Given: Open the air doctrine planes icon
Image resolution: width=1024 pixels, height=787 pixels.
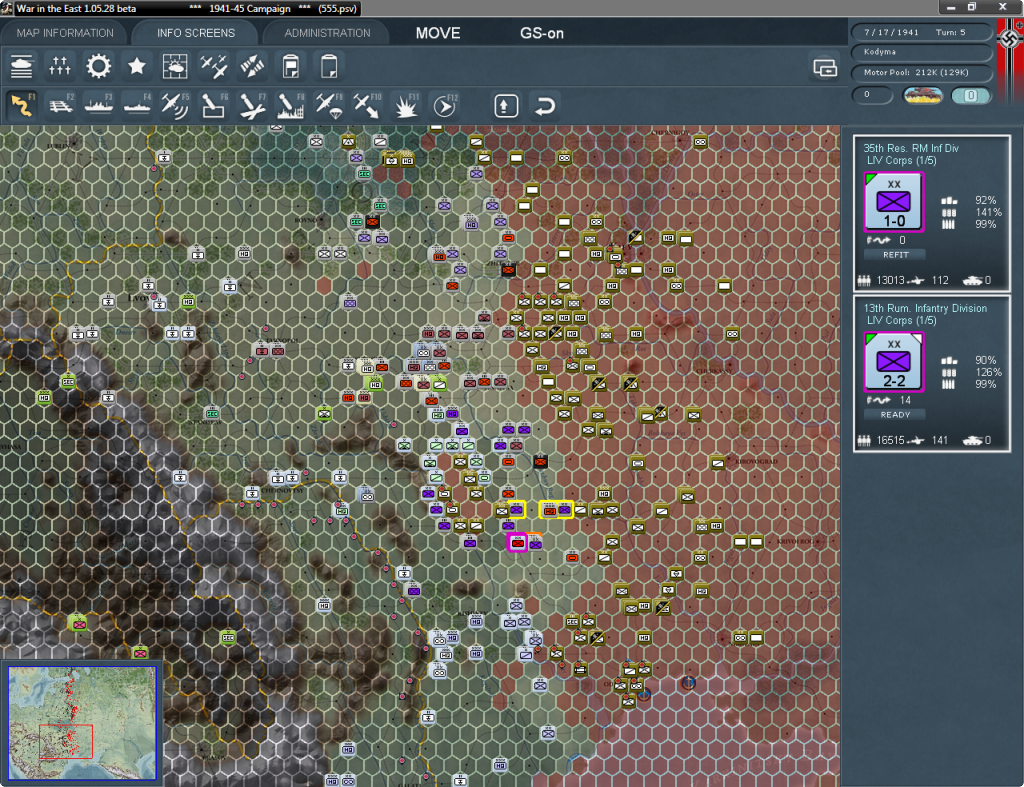Looking at the screenshot, I should pyautogui.click(x=214, y=66).
